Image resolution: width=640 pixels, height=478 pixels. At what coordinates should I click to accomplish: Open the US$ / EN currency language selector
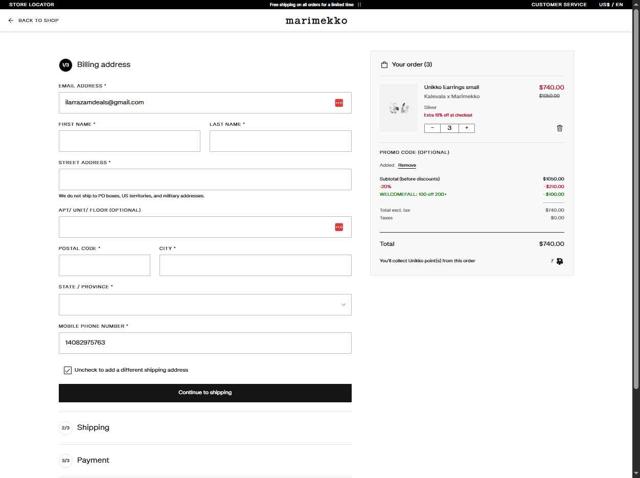(x=611, y=4)
